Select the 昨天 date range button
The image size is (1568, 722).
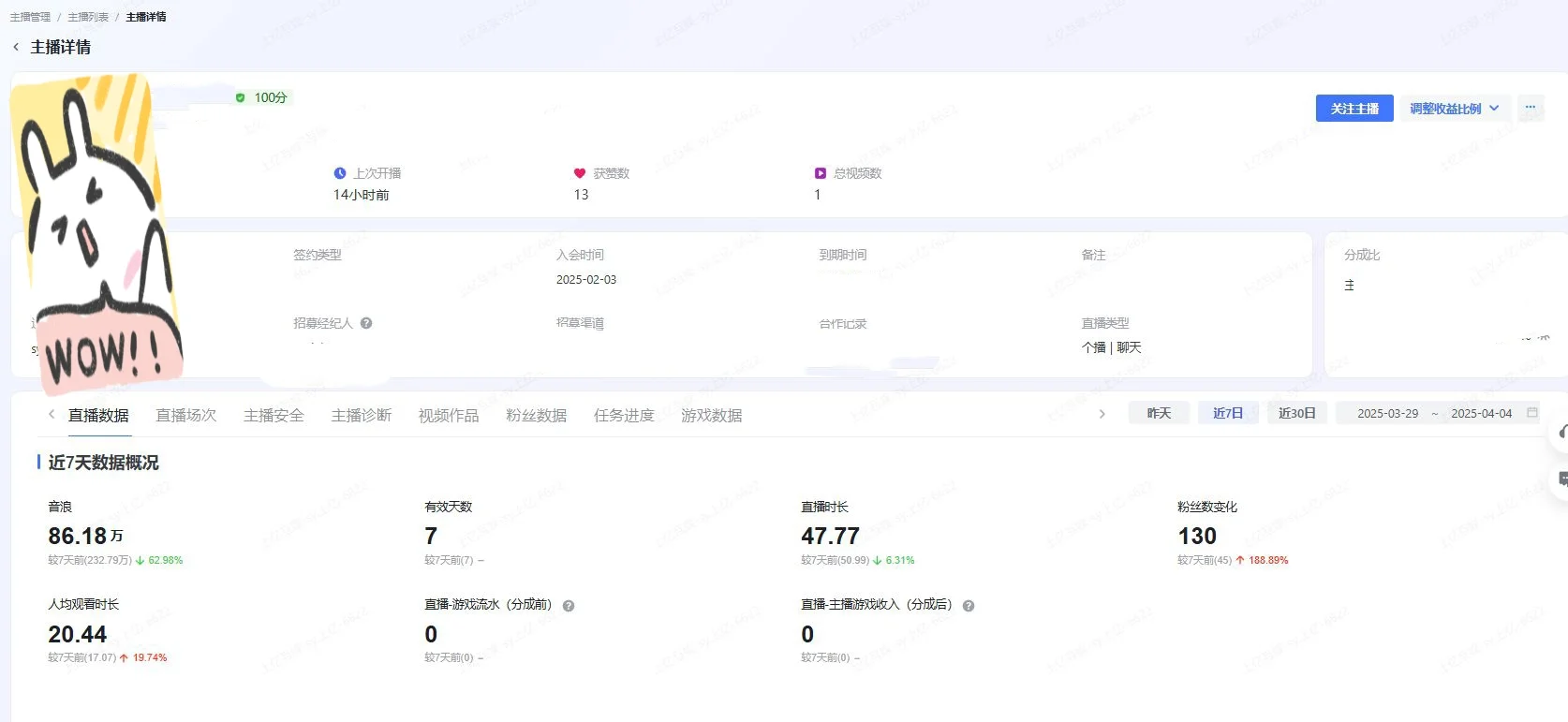(x=1159, y=413)
